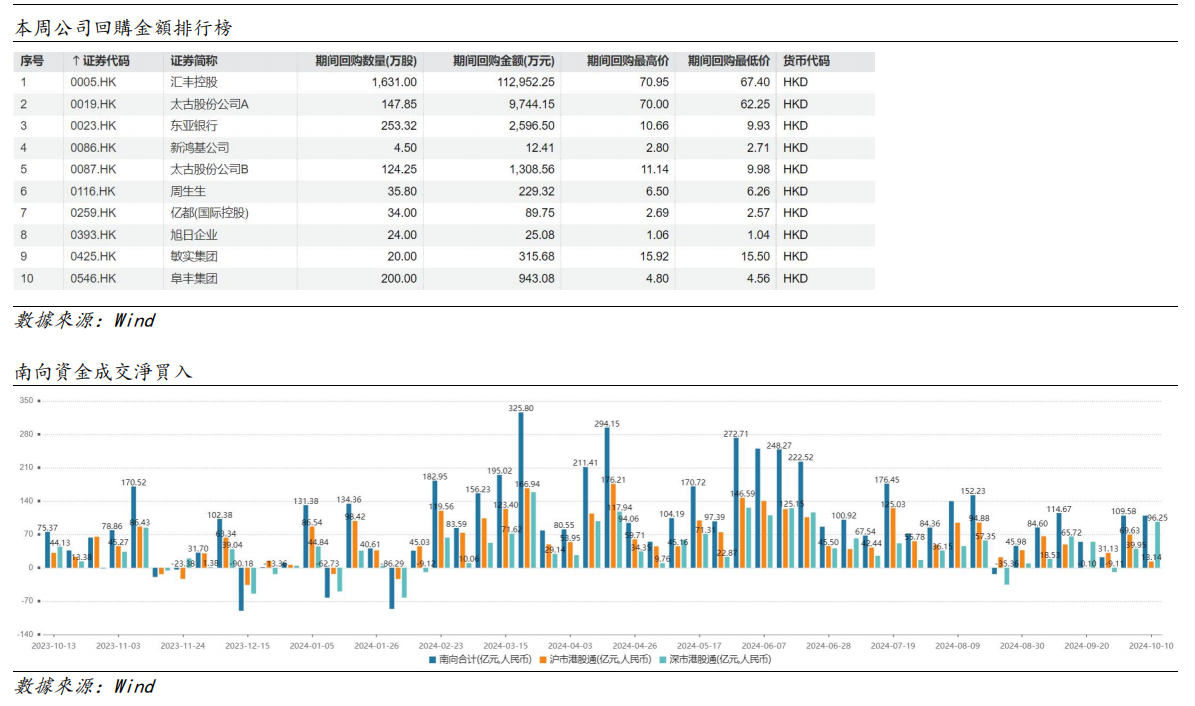The height and width of the screenshot is (706, 1195).
Task: Click the bar data label 211.41
Action: click(x=585, y=463)
